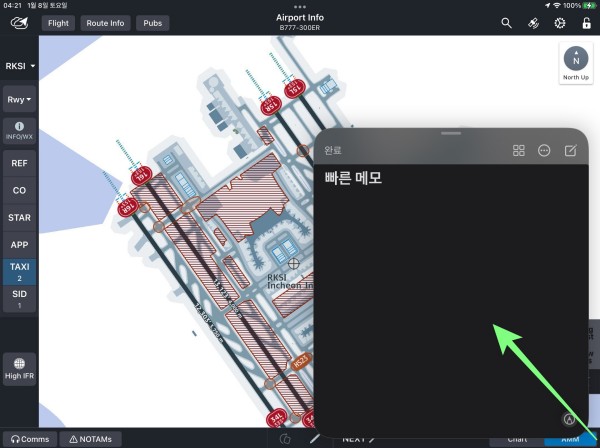The width and height of the screenshot is (600, 448).
Task: Open the search magnifier in top bar
Action: coord(507,22)
